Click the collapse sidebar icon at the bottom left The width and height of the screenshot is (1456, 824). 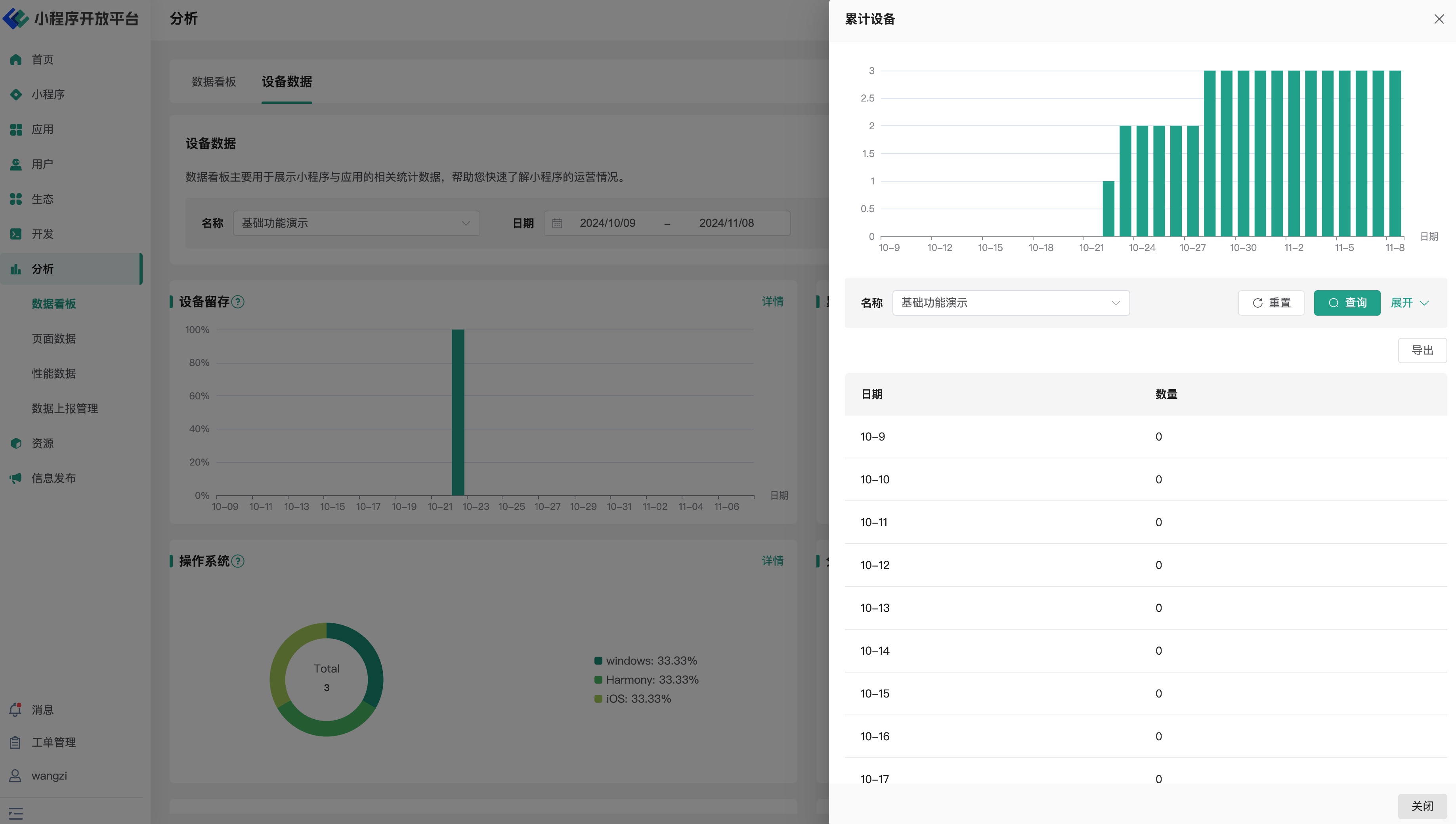pos(16,814)
